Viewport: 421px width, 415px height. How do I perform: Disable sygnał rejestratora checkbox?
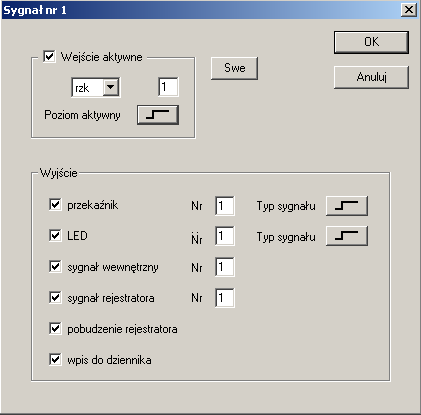point(55,297)
